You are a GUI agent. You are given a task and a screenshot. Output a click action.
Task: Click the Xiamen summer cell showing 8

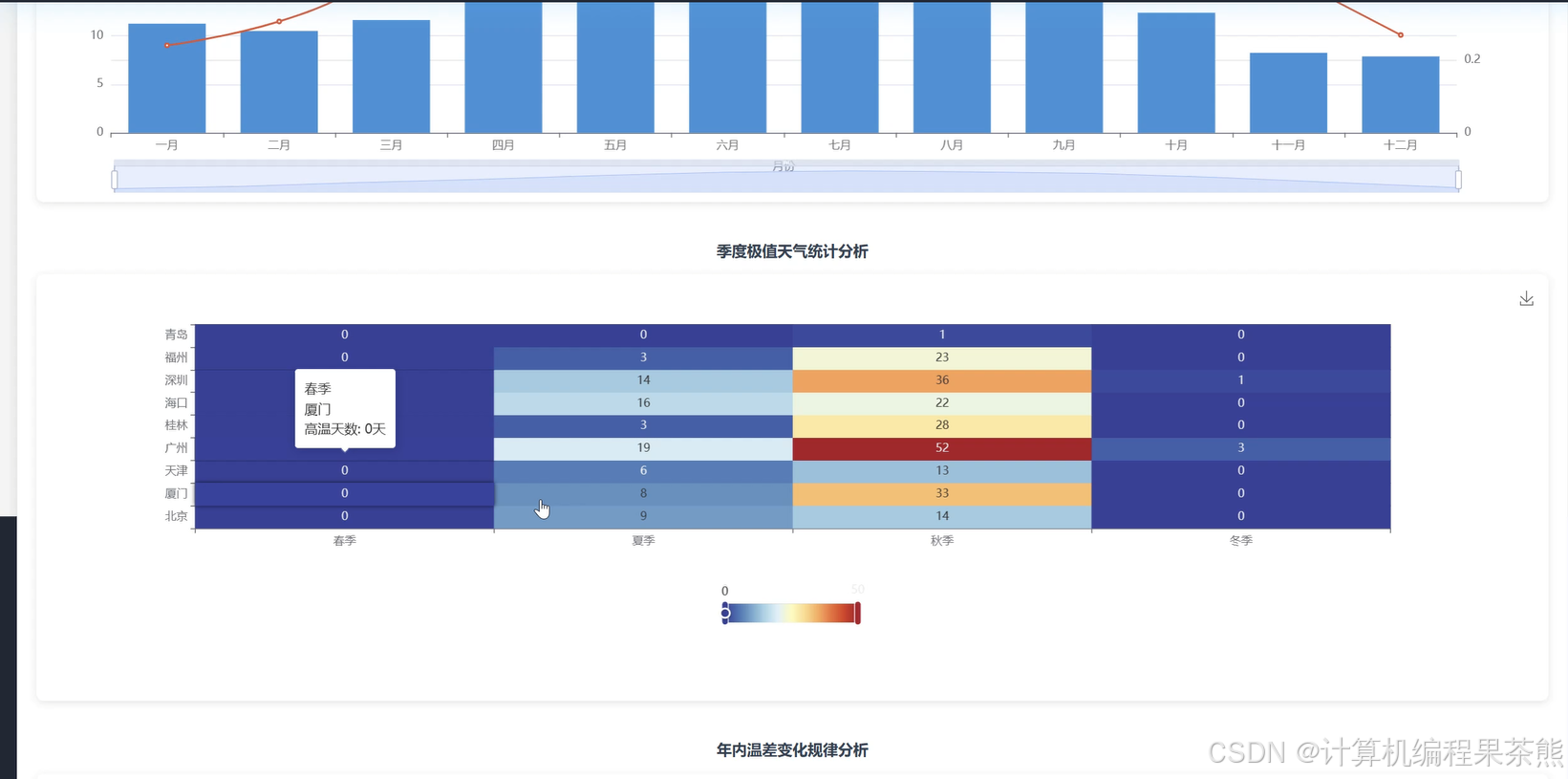click(643, 493)
